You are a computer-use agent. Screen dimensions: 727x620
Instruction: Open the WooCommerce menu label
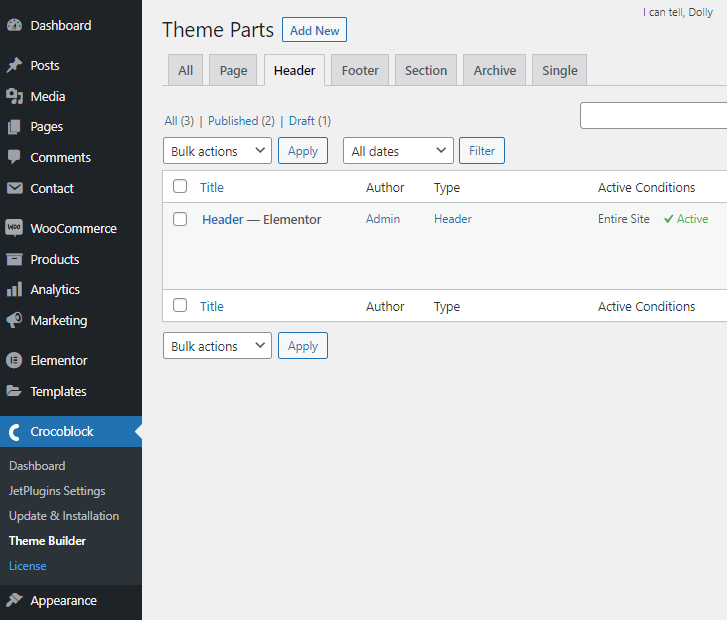point(73,229)
